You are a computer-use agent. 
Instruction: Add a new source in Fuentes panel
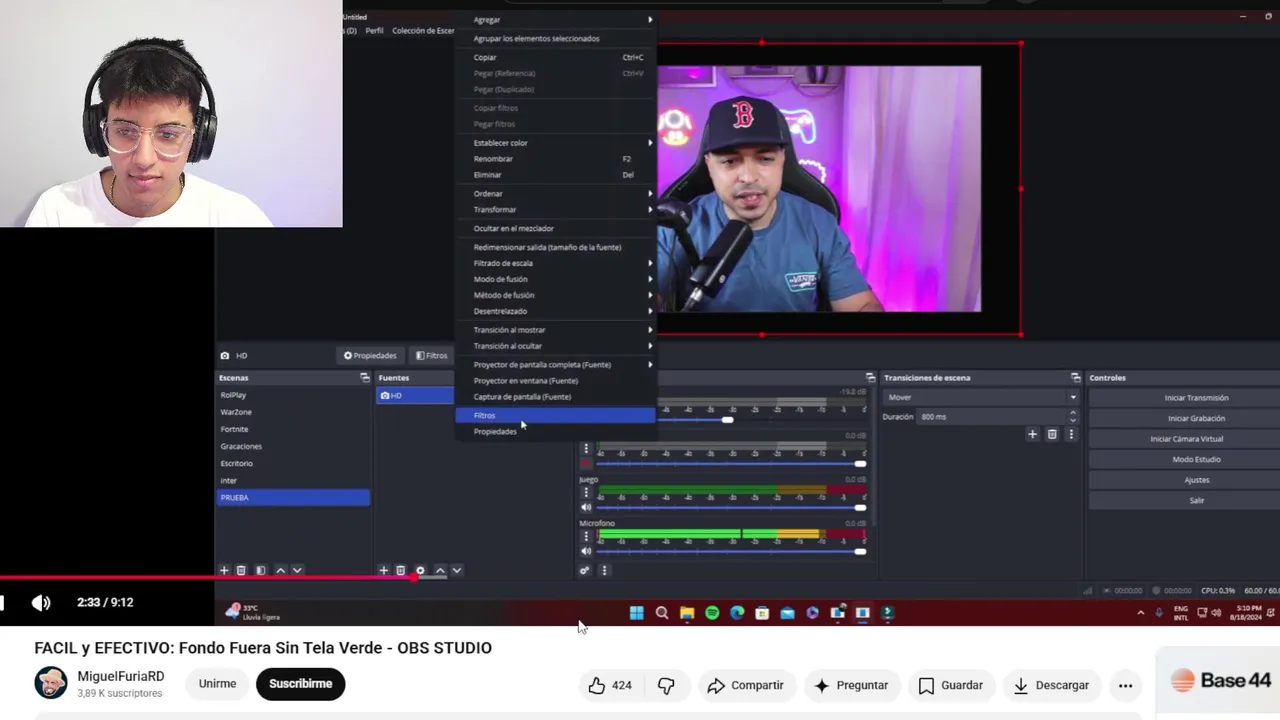(x=383, y=570)
